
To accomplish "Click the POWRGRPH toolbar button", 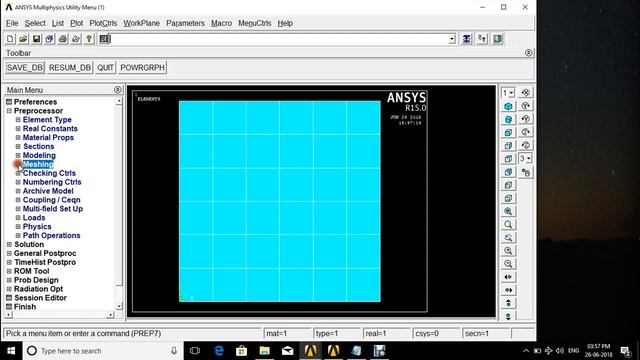I will (x=142, y=67).
